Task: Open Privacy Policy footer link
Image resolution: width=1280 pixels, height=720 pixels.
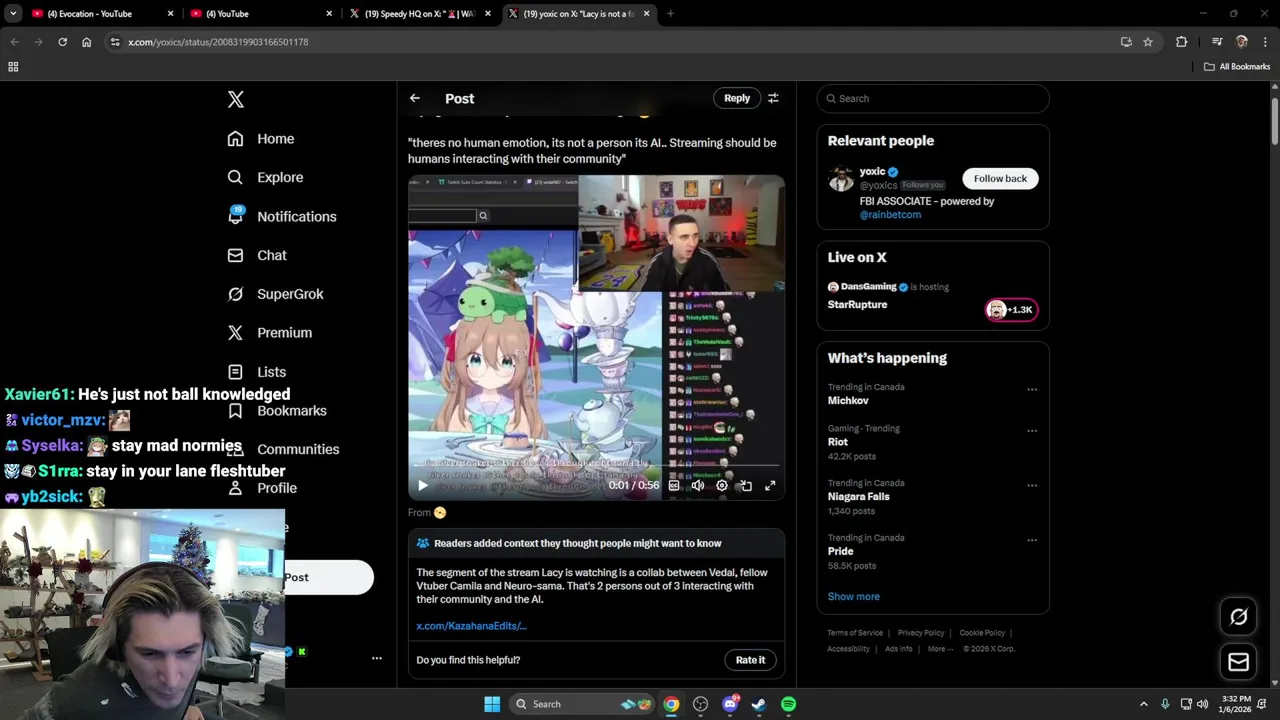Action: (921, 633)
